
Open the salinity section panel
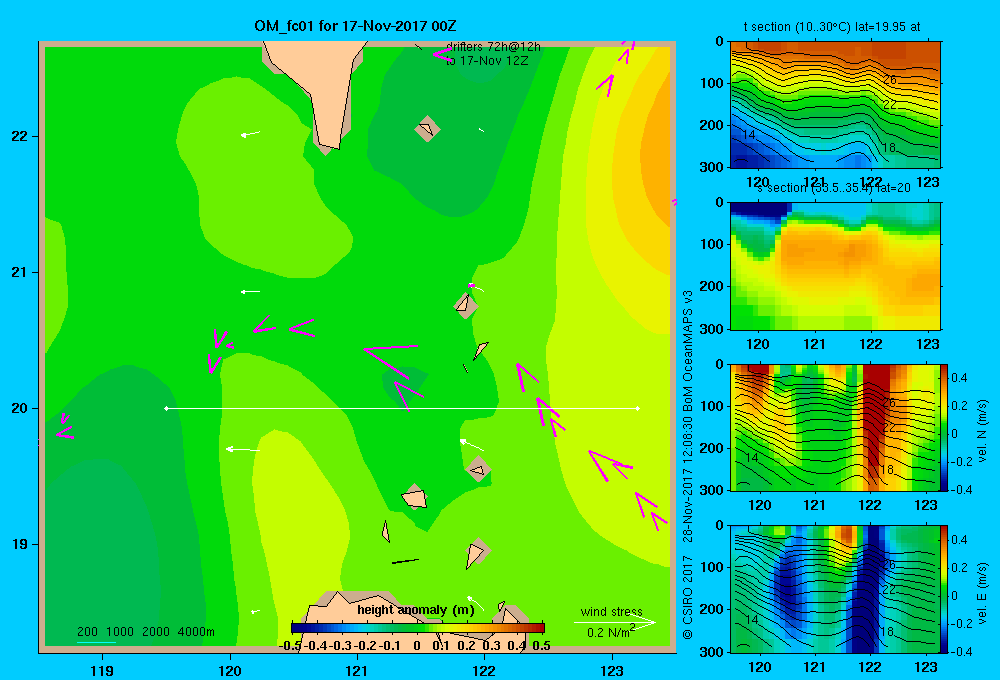click(x=835, y=266)
